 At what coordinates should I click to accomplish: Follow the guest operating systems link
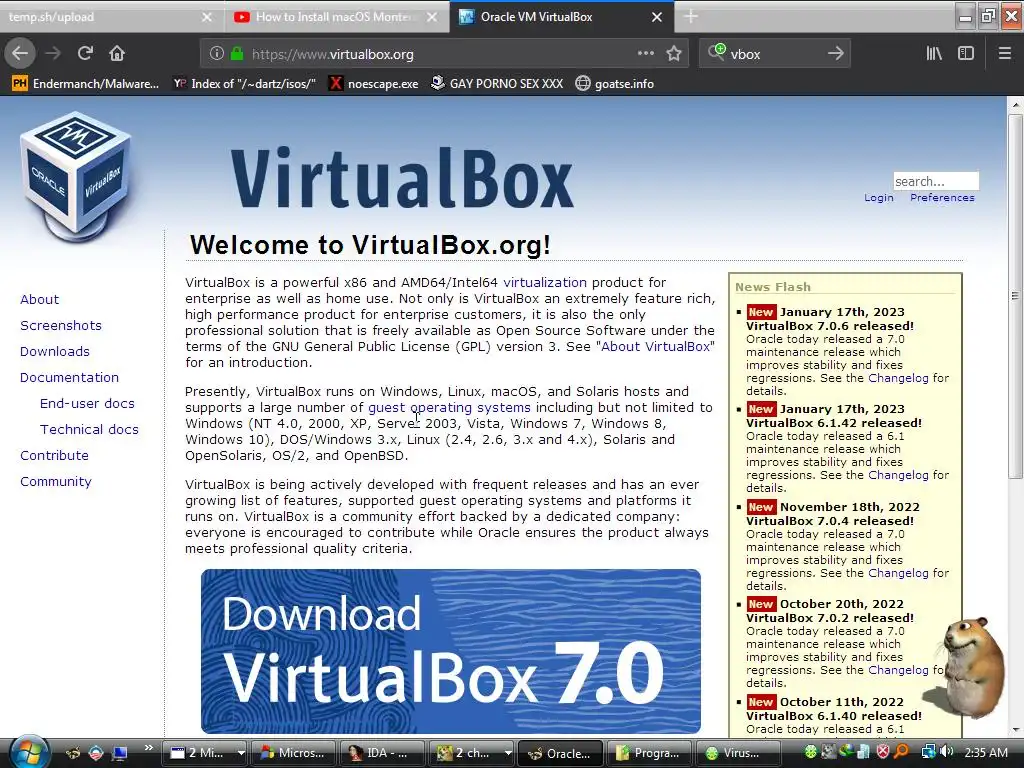point(449,408)
